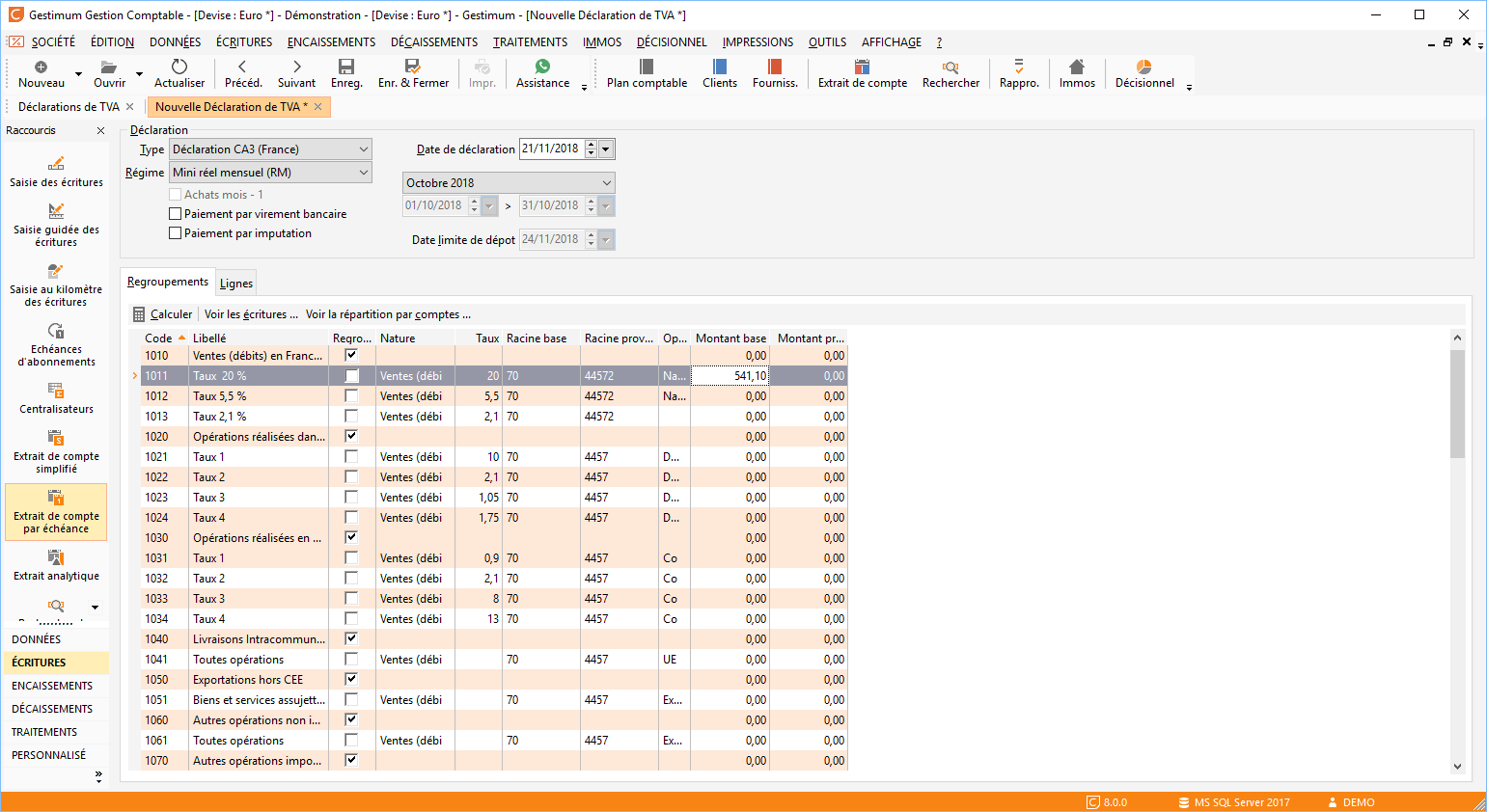This screenshot has width=1487, height=812.
Task: Click the table's vertical scrollbar thumb
Action: 1457,403
